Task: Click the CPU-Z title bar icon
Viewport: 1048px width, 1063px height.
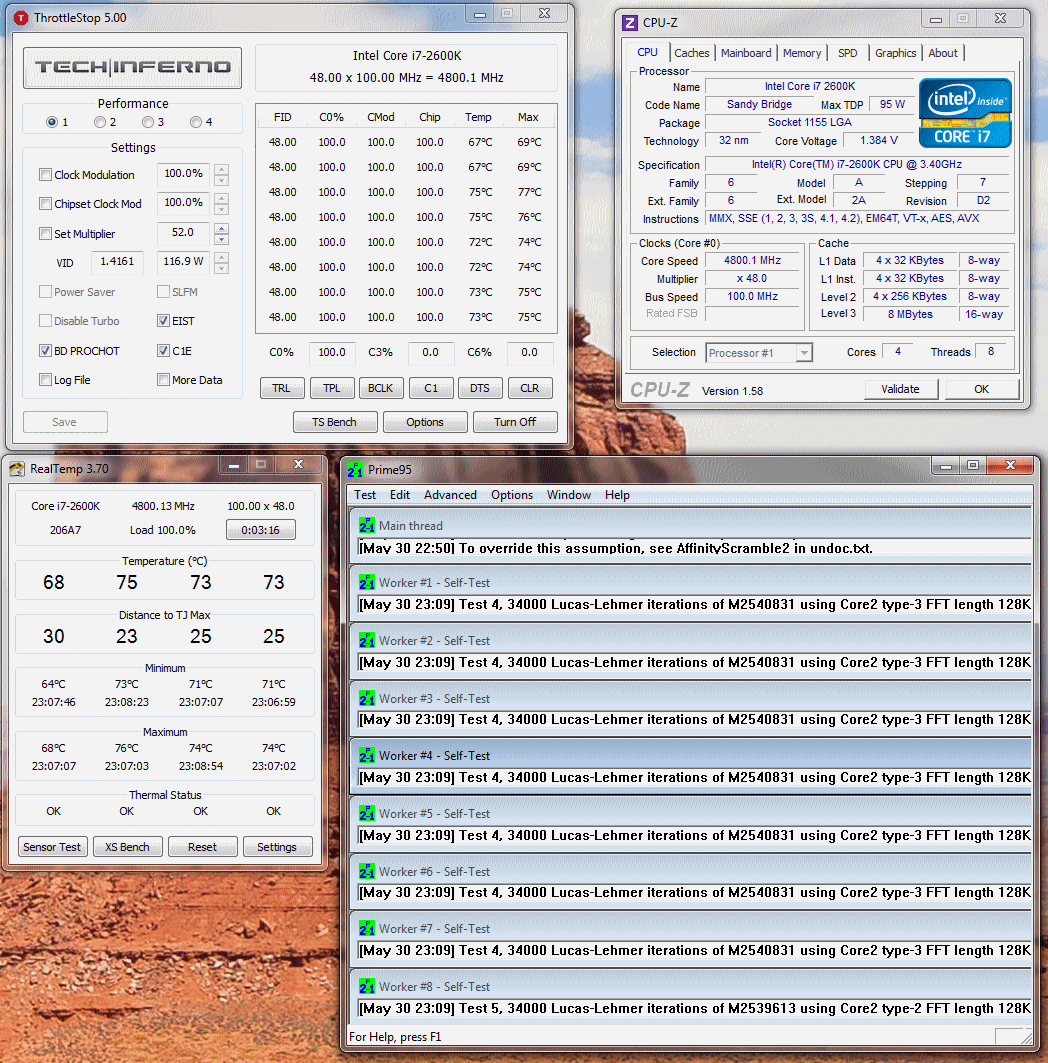Action: (x=630, y=23)
